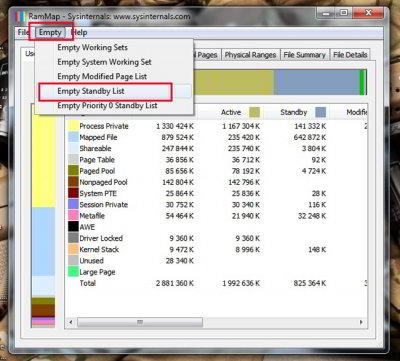Select the Paged Pool row label
The height and width of the screenshot is (361, 400).
(x=97, y=171)
